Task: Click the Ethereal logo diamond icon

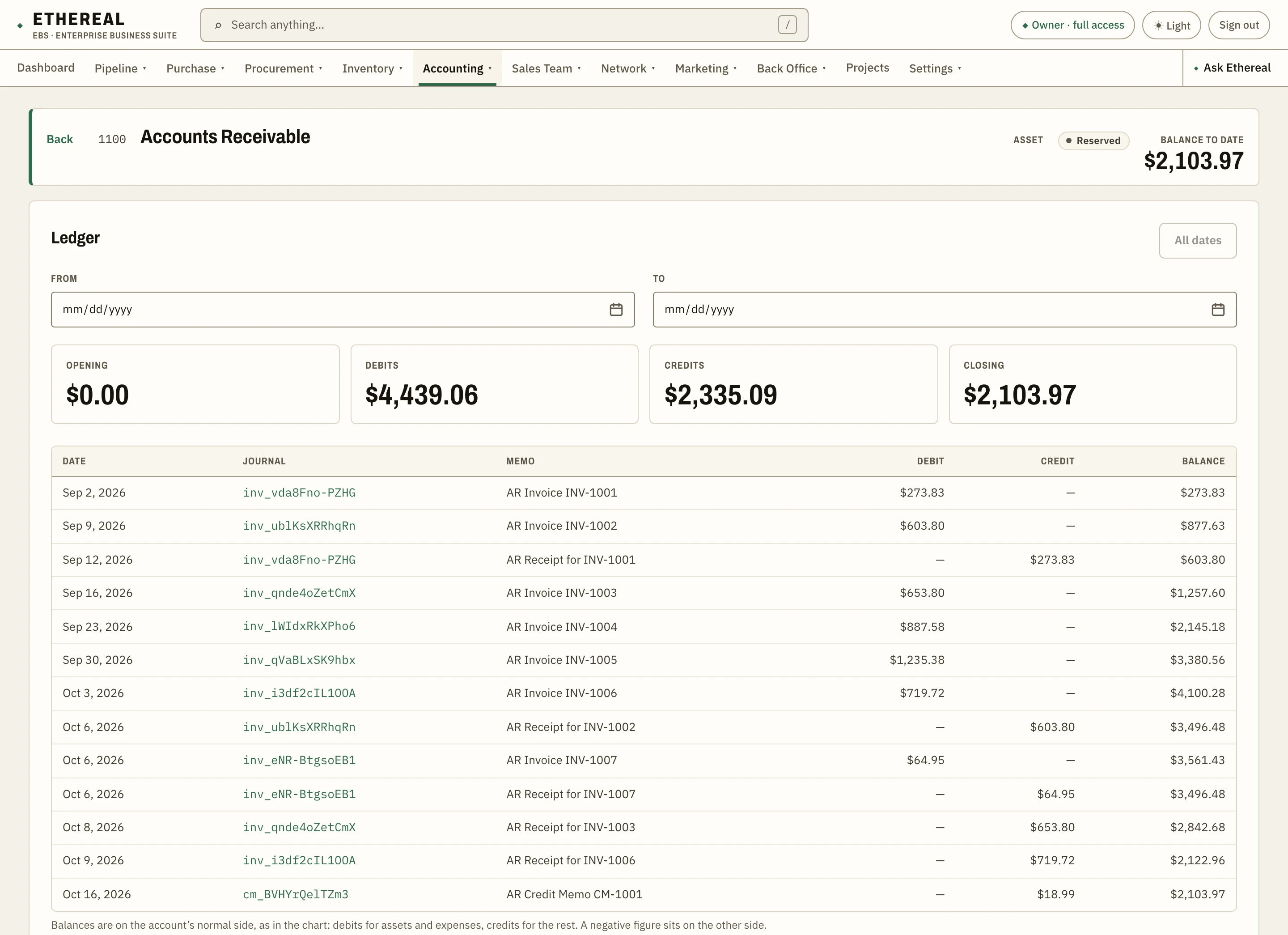Action: [21, 25]
